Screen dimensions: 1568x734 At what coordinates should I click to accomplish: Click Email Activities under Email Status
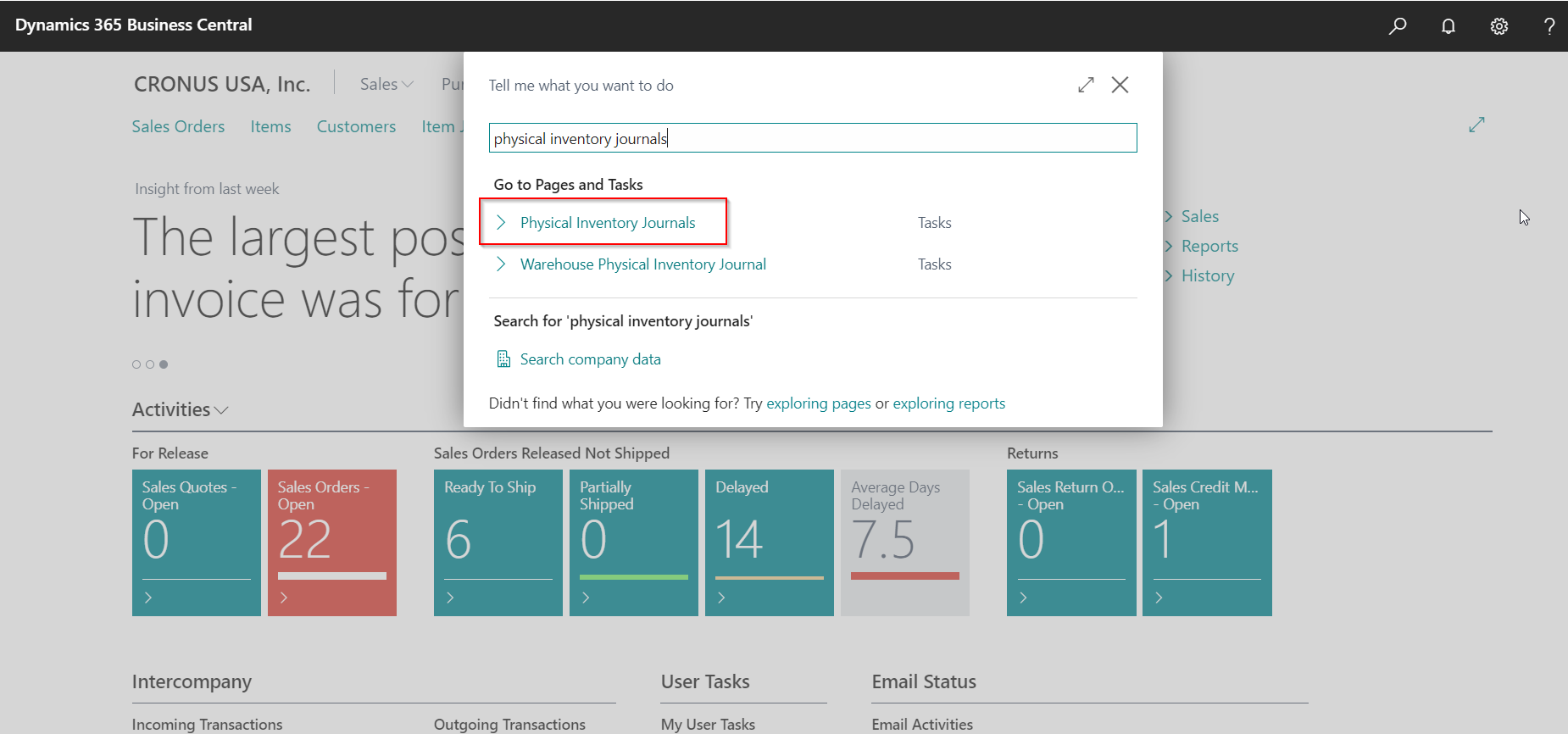point(922,725)
